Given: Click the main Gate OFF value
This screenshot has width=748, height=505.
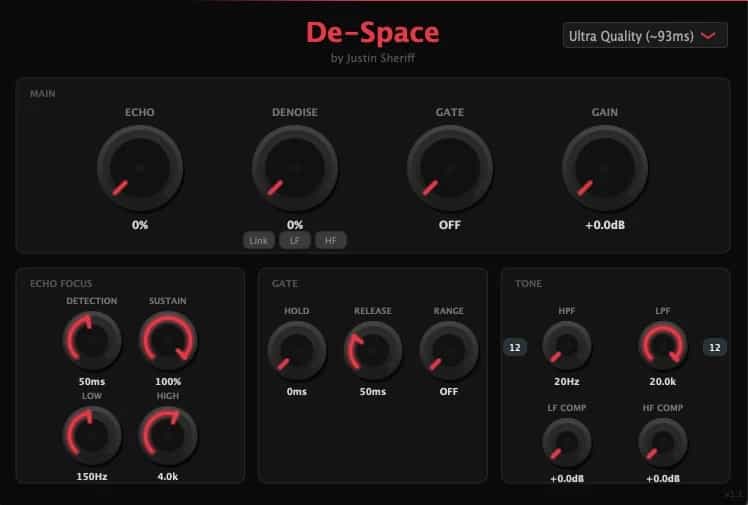Looking at the screenshot, I should (x=450, y=225).
